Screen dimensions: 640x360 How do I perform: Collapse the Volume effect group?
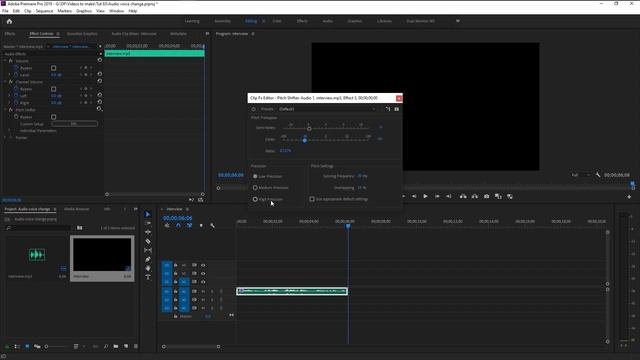click(6, 61)
